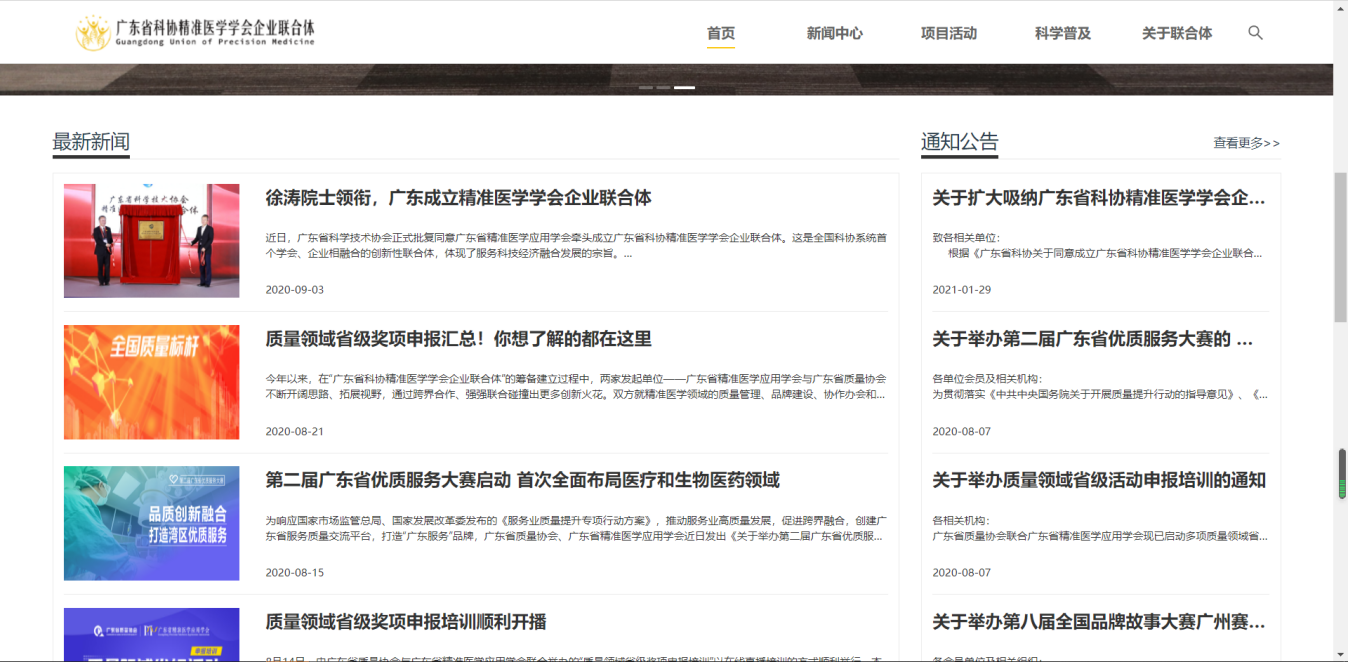Click the date 2021-01-29
Viewport: 1348px width, 662px height.
coord(962,290)
